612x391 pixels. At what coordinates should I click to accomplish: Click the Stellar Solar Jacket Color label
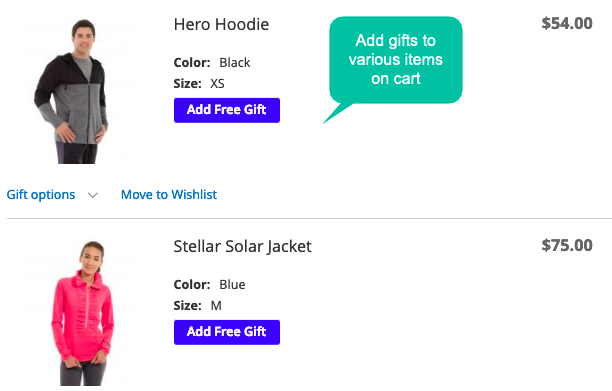tap(192, 284)
